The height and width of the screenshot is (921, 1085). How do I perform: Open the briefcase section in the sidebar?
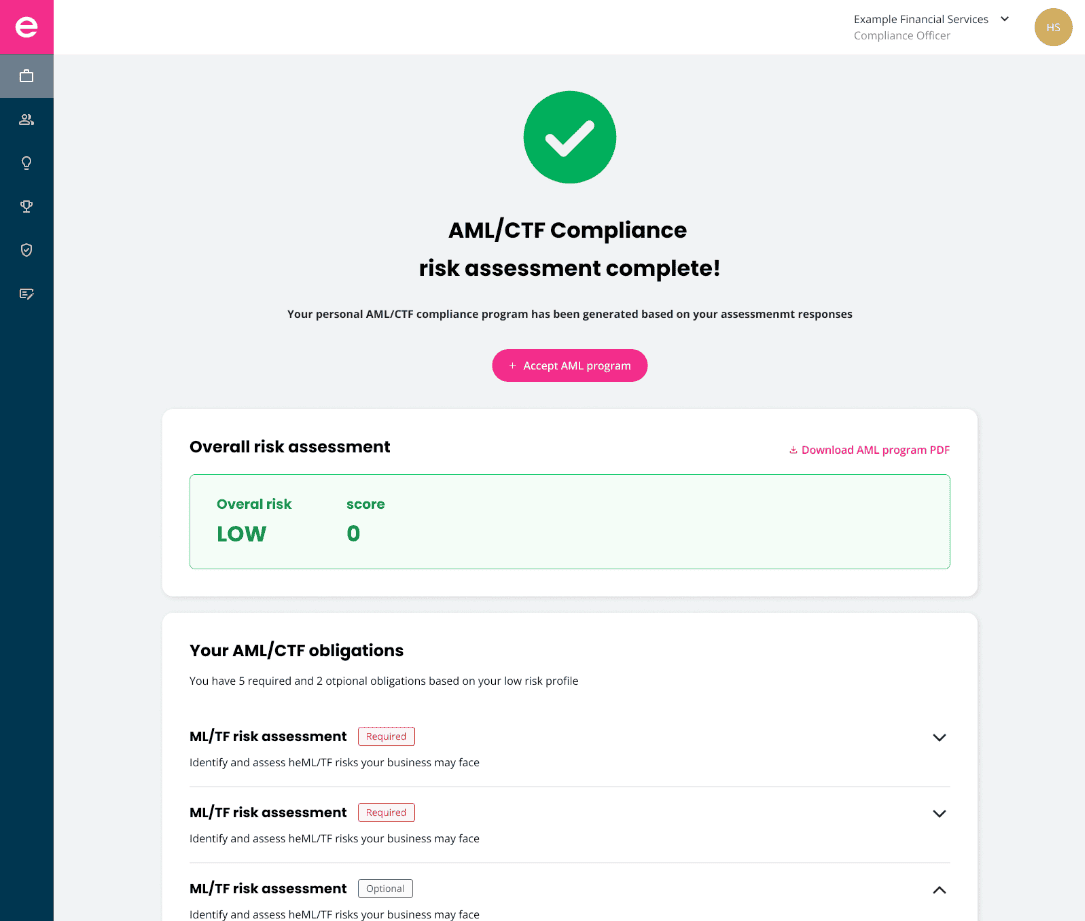coord(27,76)
